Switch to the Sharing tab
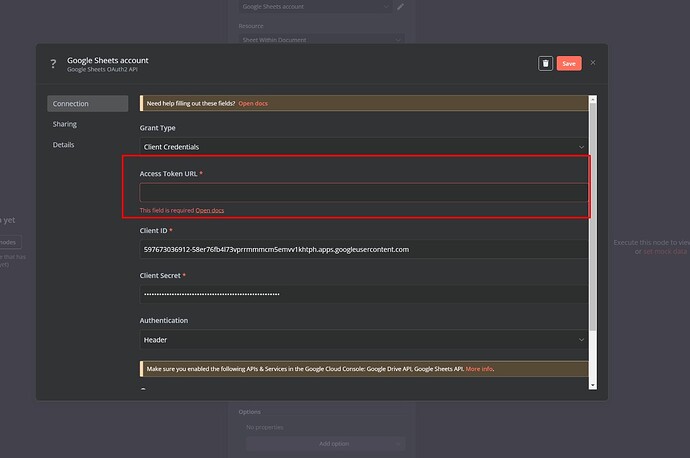This screenshot has height=458, width=690. click(x=65, y=124)
